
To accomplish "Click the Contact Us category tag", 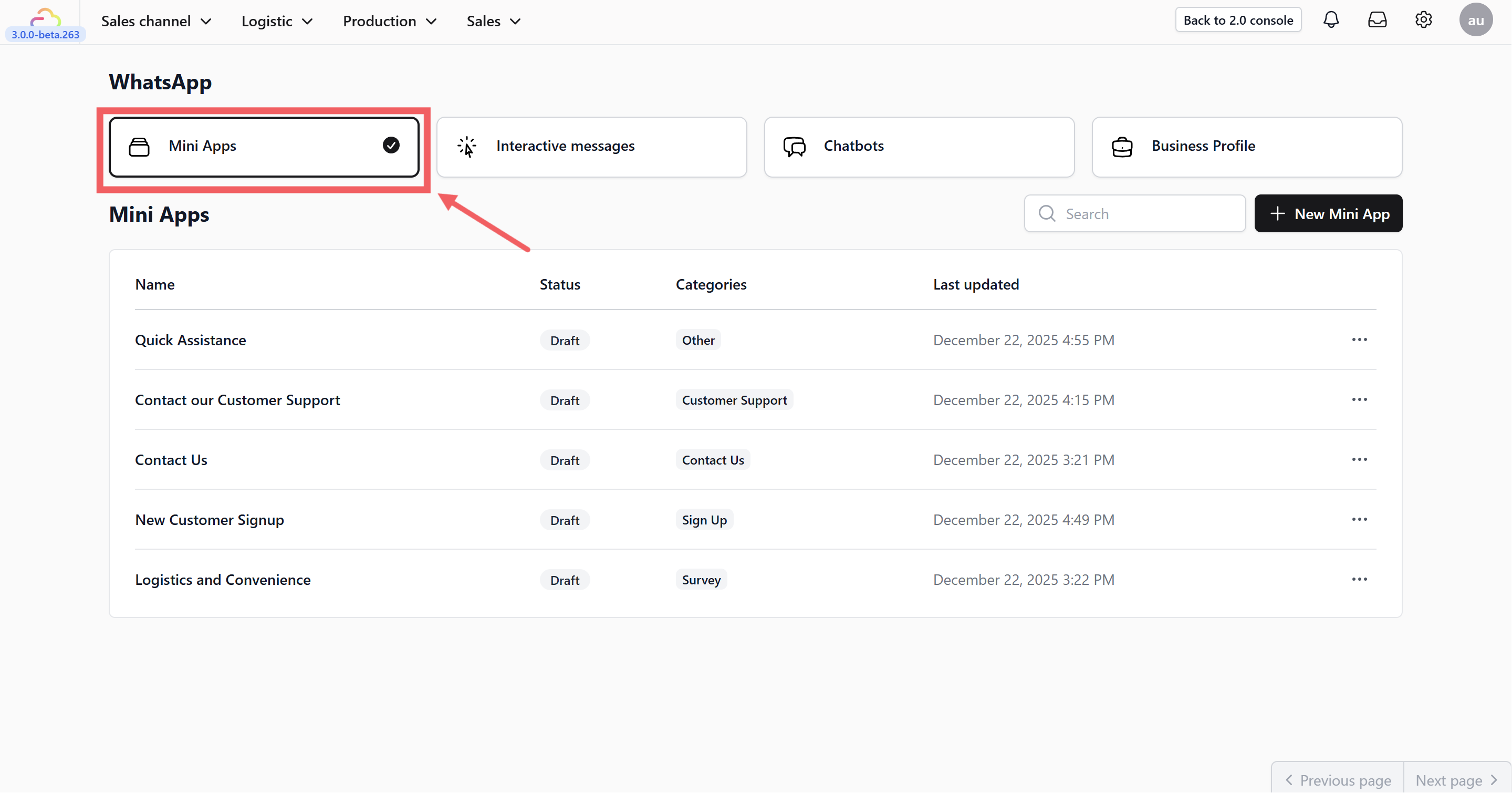I will (713, 460).
